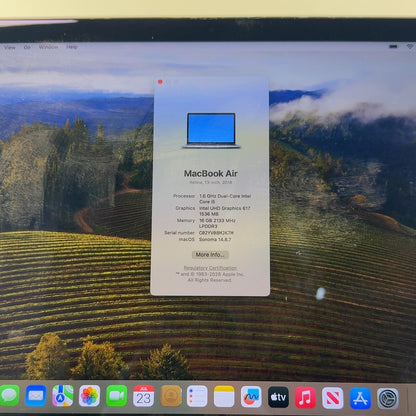Launch the Music app
Screen dimensions: 416x416
[305, 397]
